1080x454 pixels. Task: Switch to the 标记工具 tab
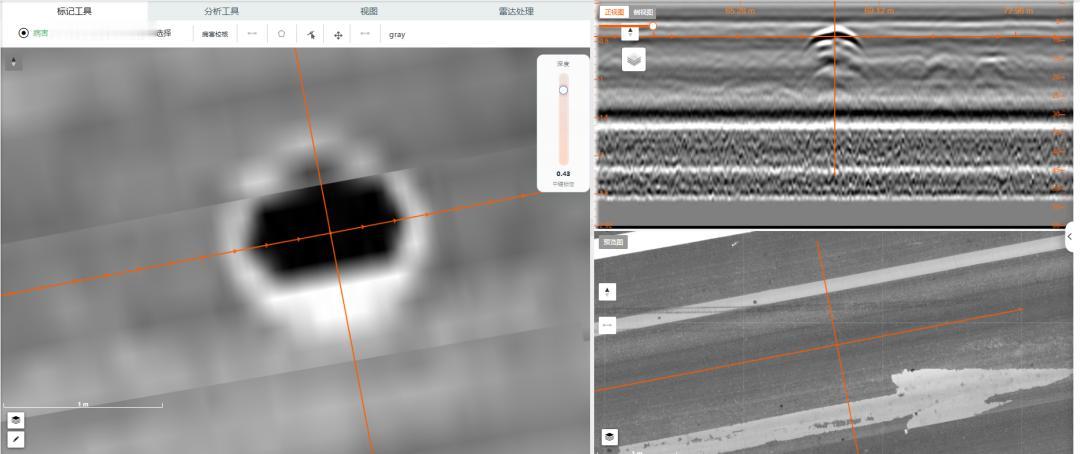(74, 11)
